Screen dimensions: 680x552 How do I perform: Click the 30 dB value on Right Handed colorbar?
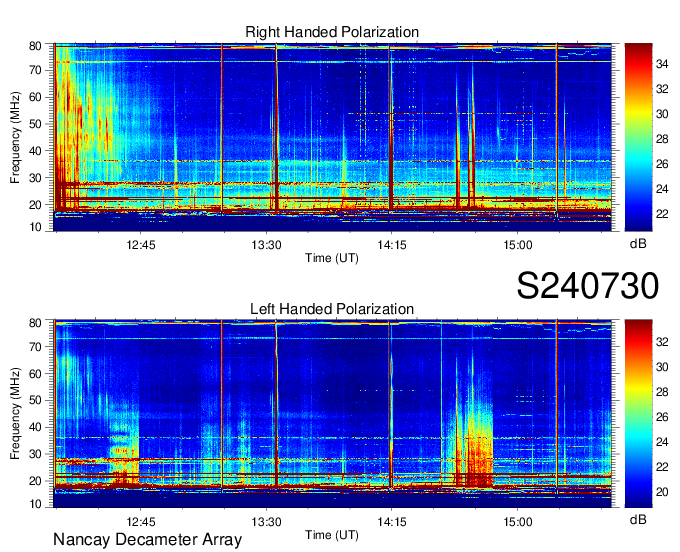tap(662, 114)
